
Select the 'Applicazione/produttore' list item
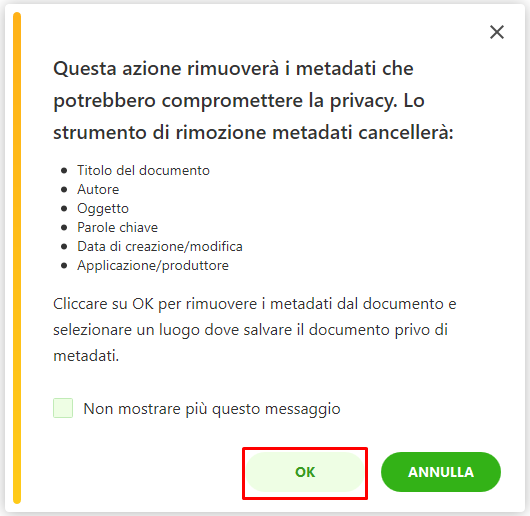[x=153, y=266]
